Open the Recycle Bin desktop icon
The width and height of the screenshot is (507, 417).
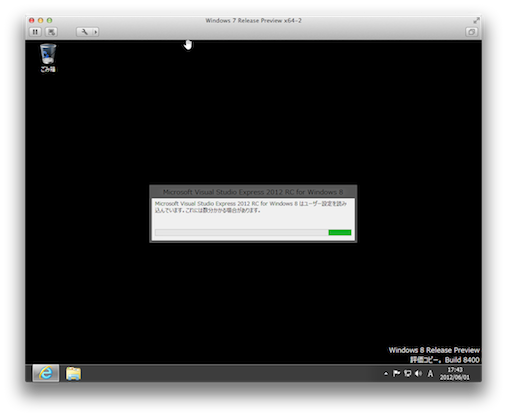coord(48,58)
